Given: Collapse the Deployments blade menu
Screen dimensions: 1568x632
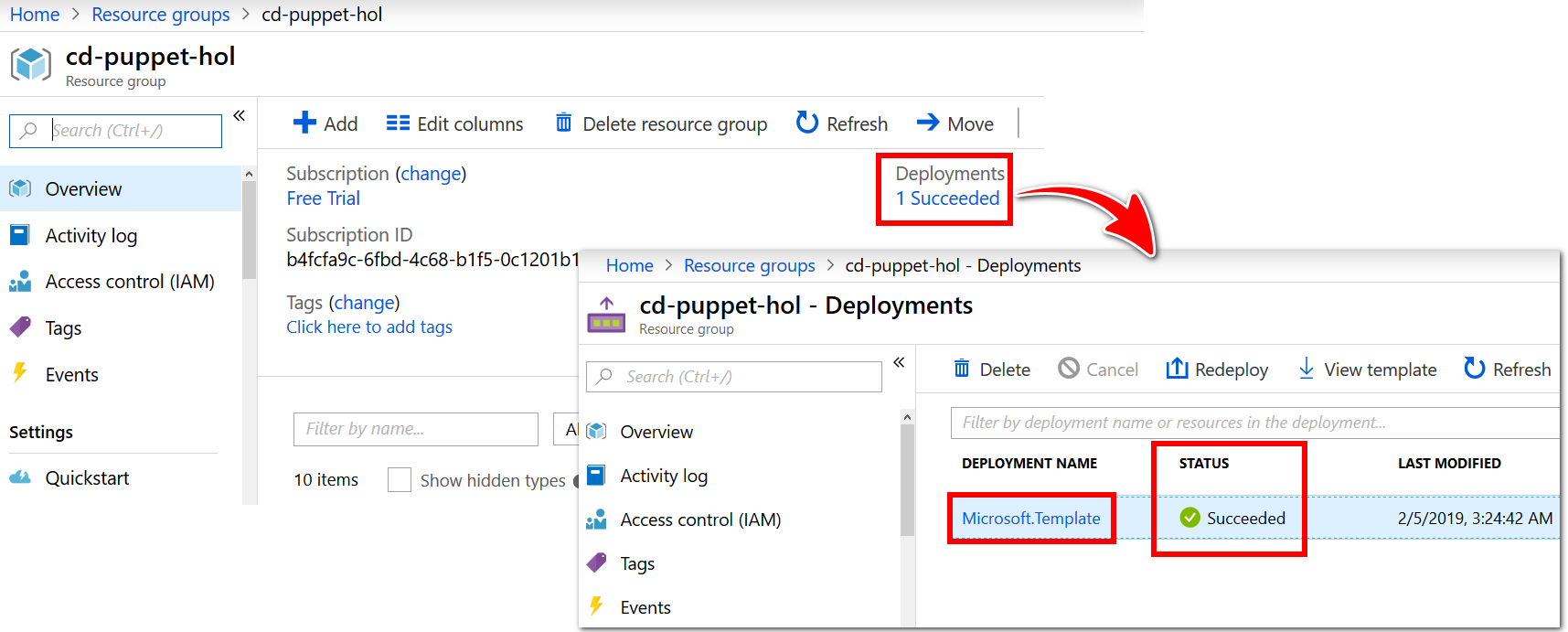Looking at the screenshot, I should (x=899, y=362).
